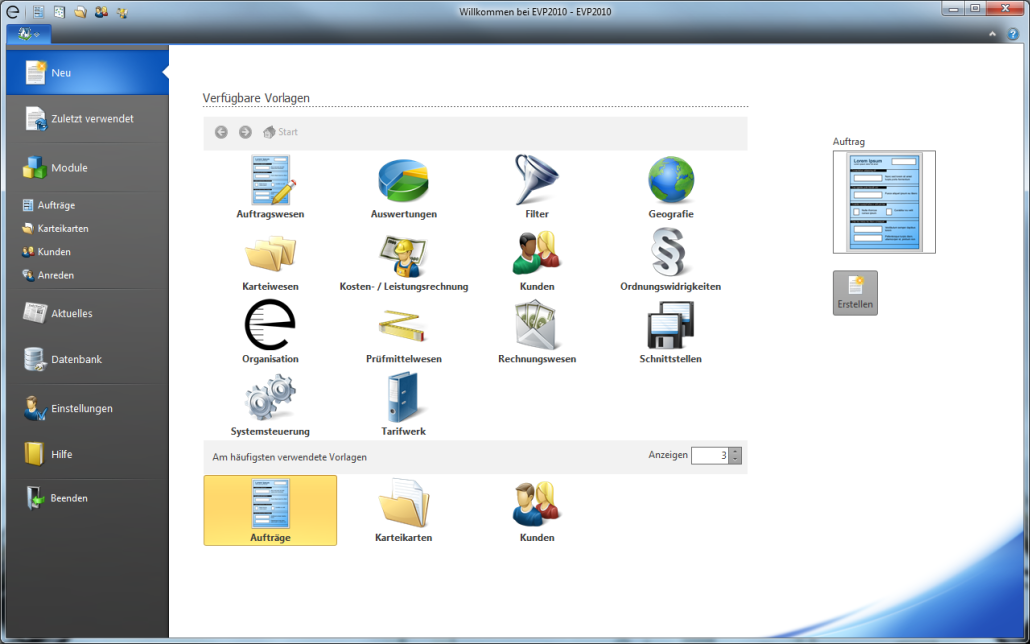This screenshot has width=1030, height=644.
Task: Open the blue help question mark
Action: tap(1013, 34)
